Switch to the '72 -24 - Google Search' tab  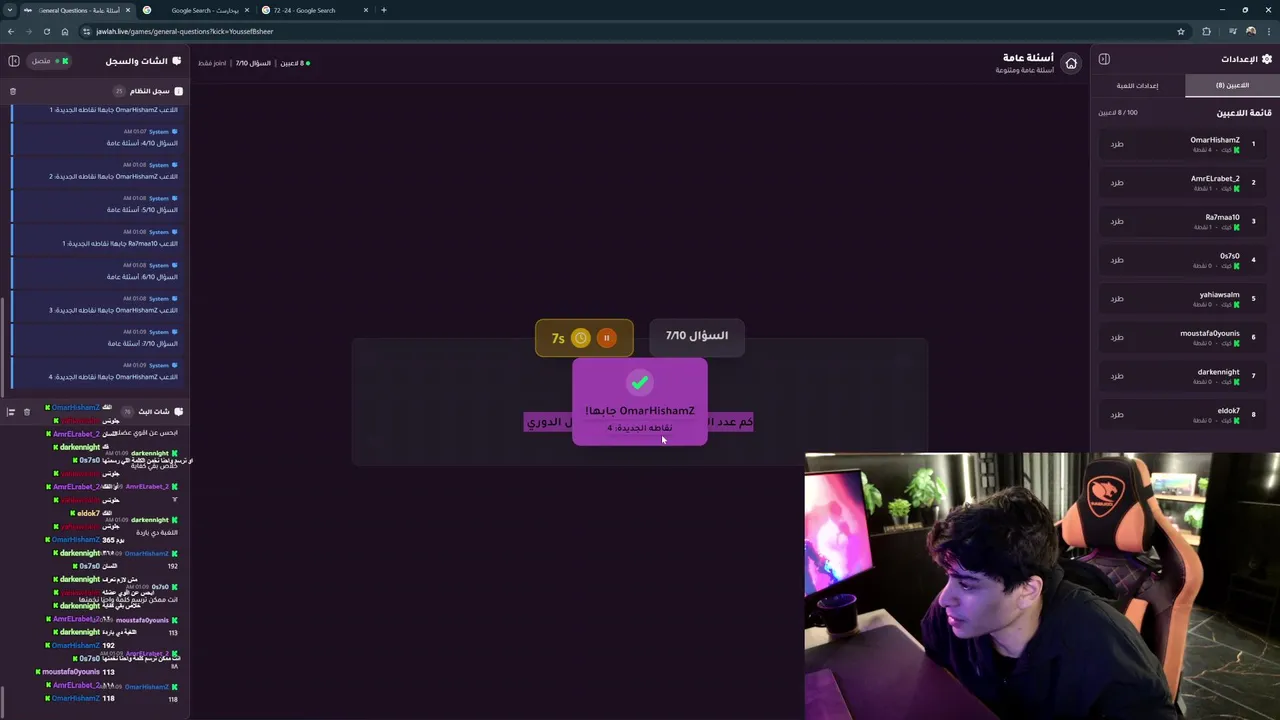click(x=315, y=10)
